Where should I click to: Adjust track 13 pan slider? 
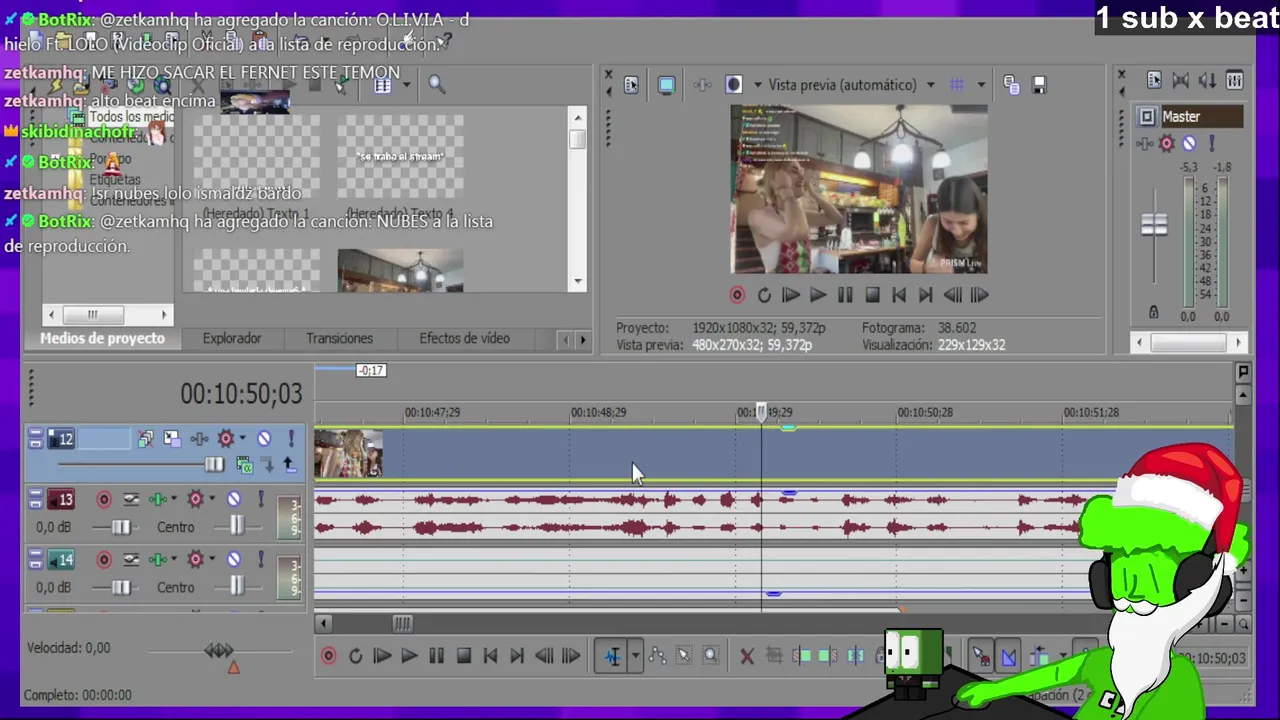(236, 527)
